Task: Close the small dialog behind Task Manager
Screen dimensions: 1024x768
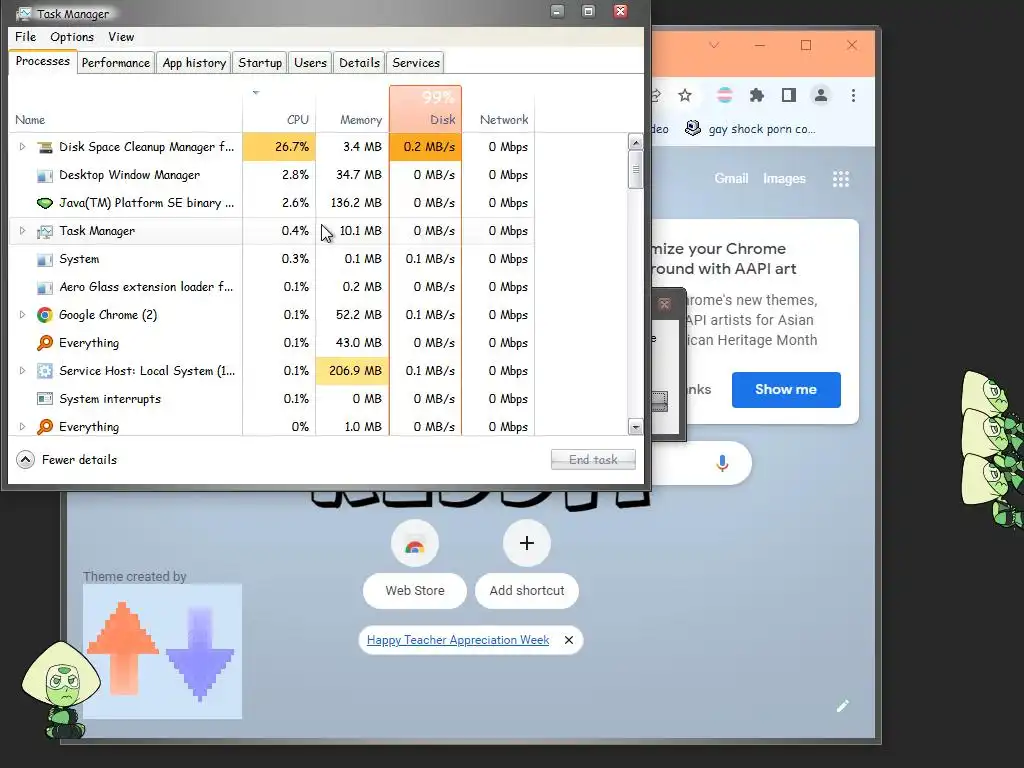Action: [664, 304]
